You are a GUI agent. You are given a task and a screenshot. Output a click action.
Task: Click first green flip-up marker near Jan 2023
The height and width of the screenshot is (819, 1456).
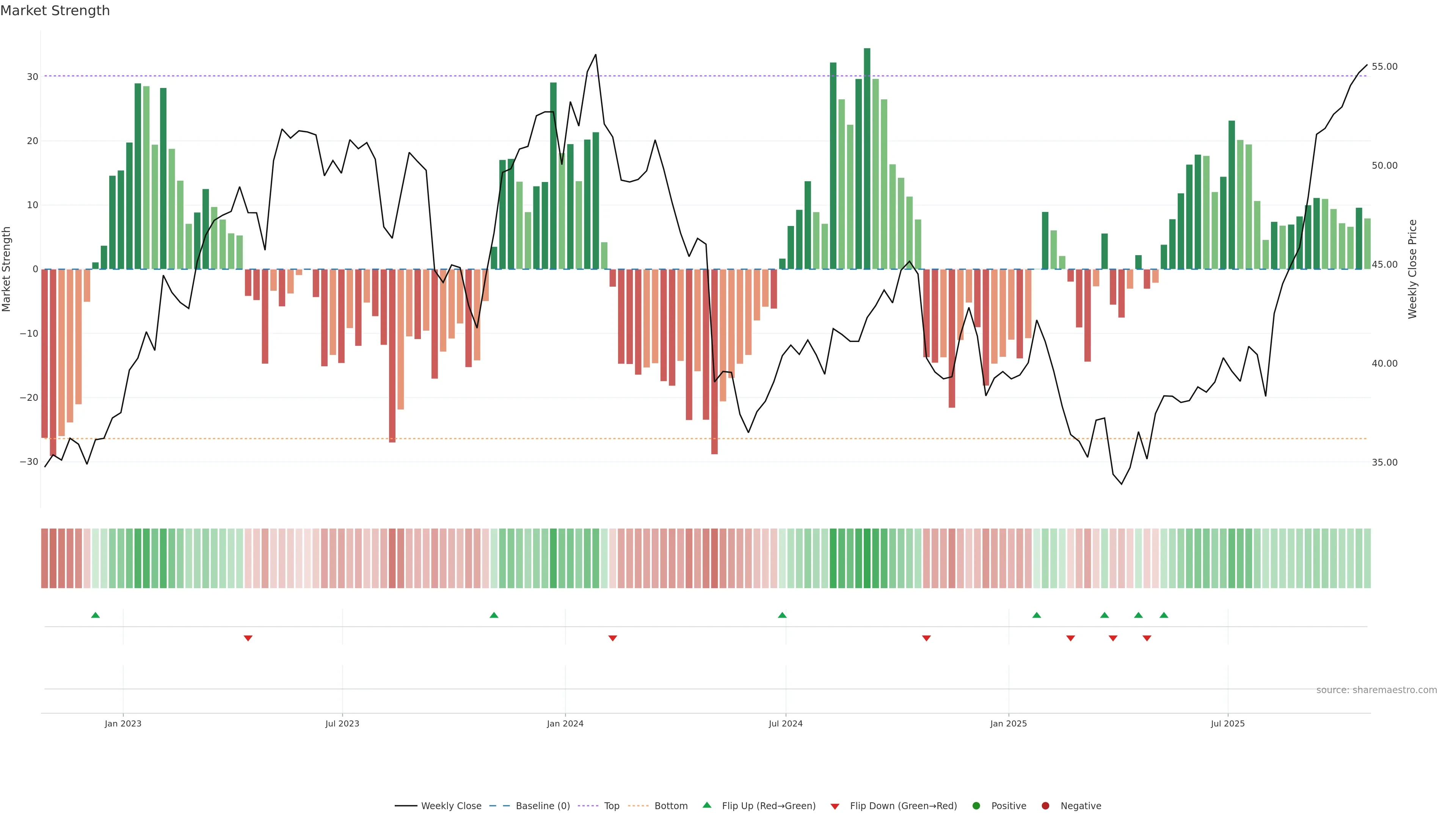click(96, 615)
